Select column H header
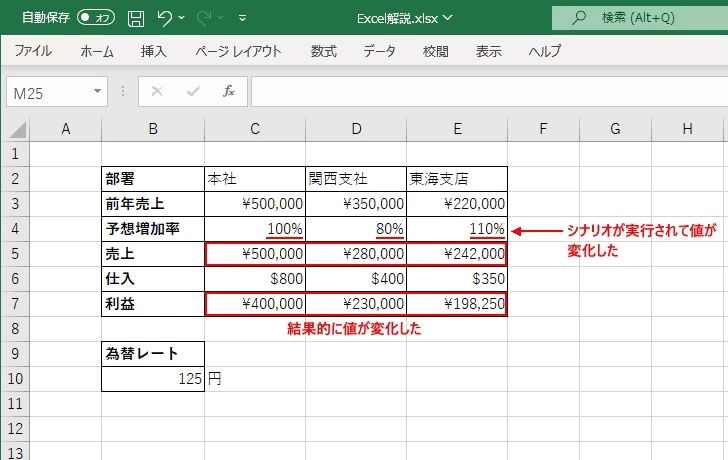 pos(688,129)
